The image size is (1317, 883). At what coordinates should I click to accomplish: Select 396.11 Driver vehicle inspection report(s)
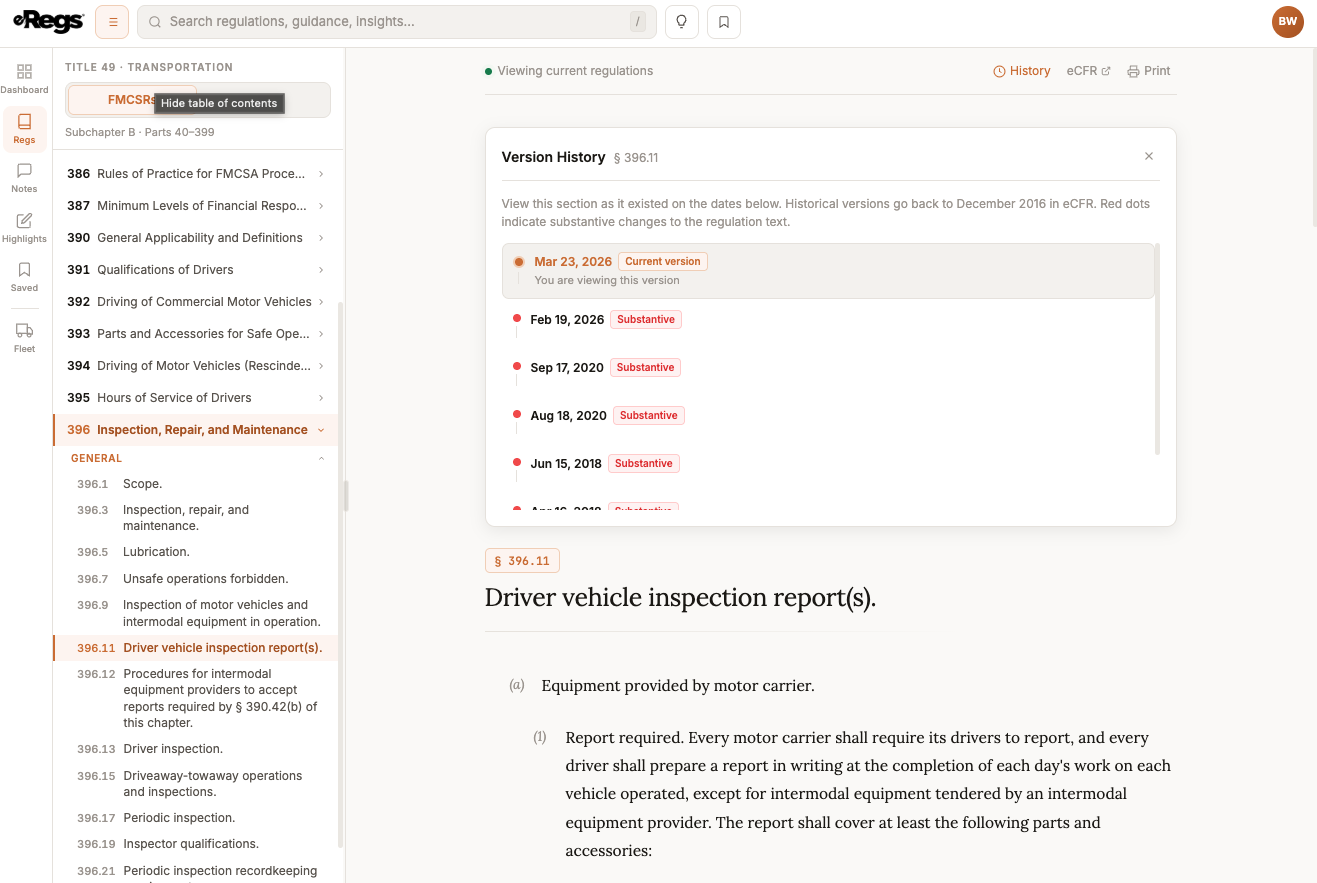click(x=196, y=648)
